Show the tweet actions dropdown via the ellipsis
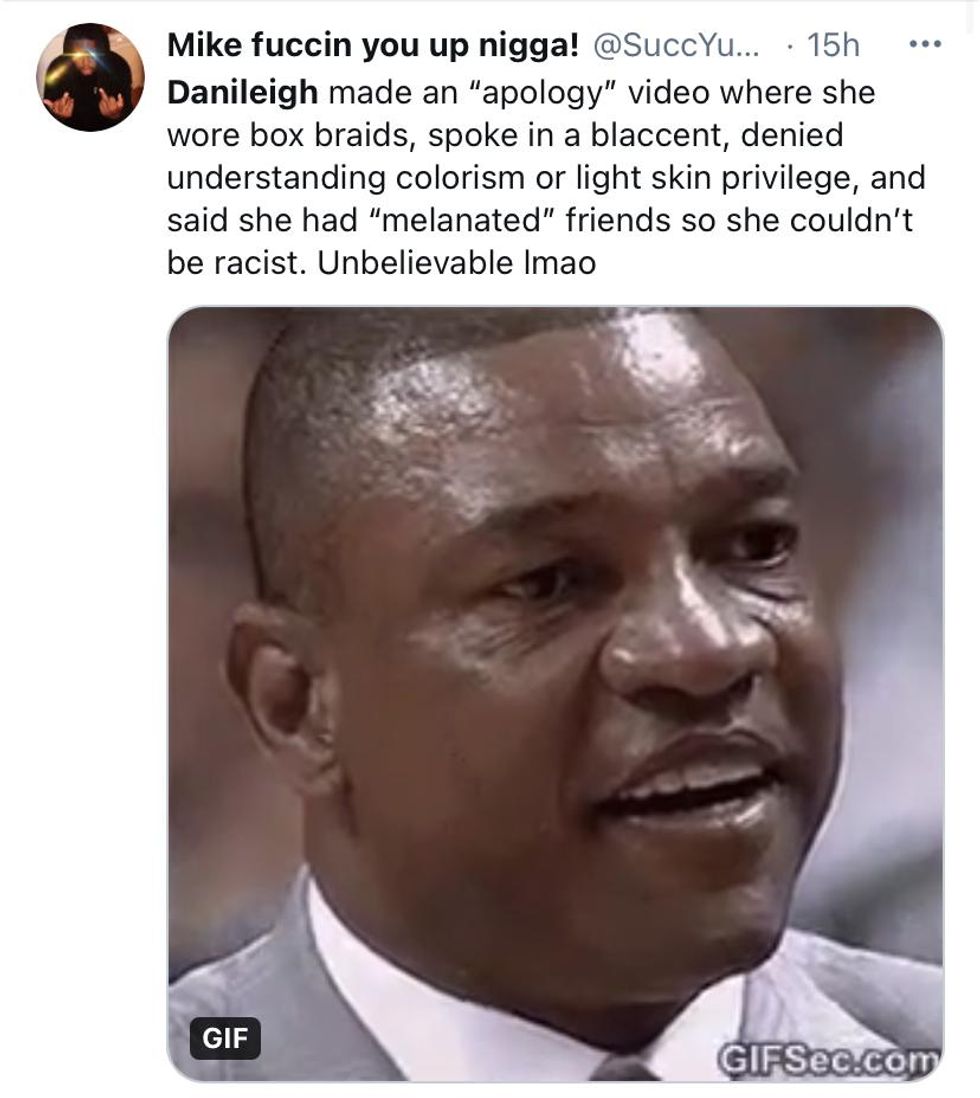Screen dimensions: 980x1098 click(x=925, y=45)
